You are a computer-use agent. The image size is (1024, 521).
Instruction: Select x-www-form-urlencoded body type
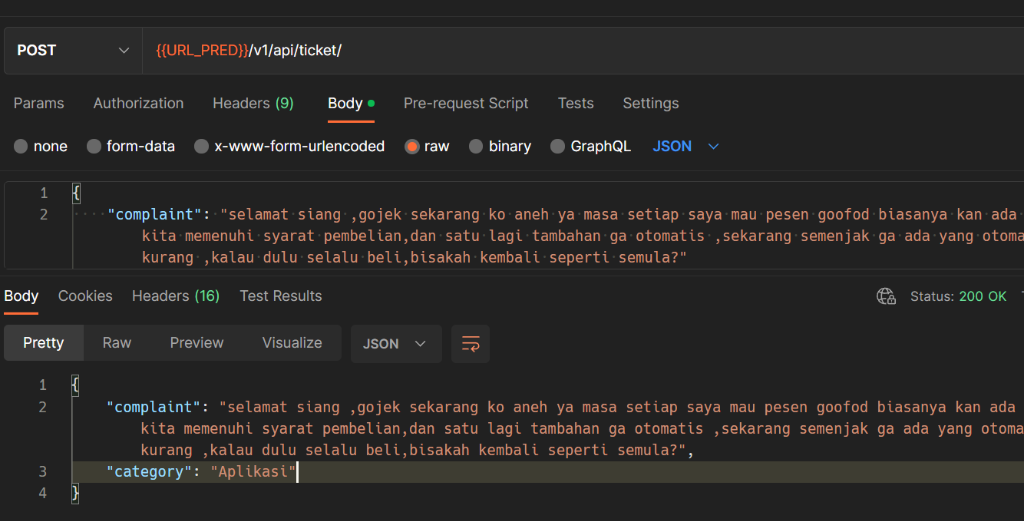coord(289,146)
